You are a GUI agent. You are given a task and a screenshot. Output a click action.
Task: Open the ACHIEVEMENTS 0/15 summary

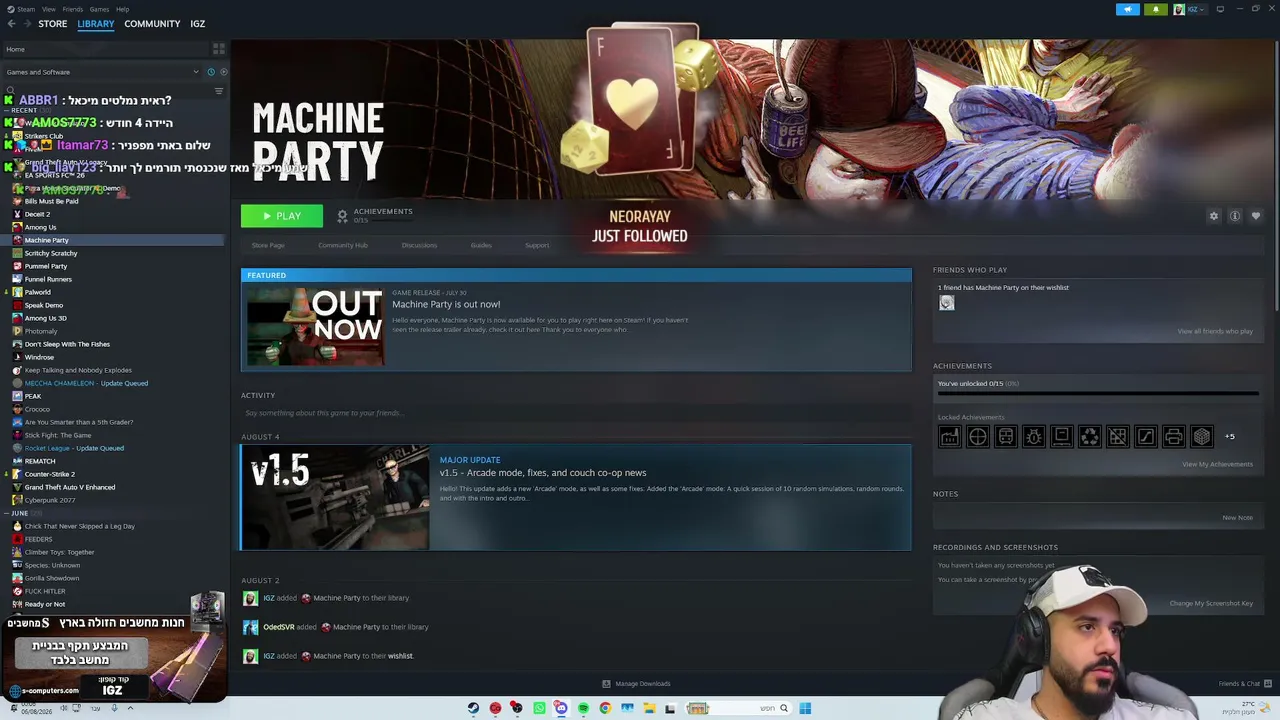pyautogui.click(x=375, y=215)
